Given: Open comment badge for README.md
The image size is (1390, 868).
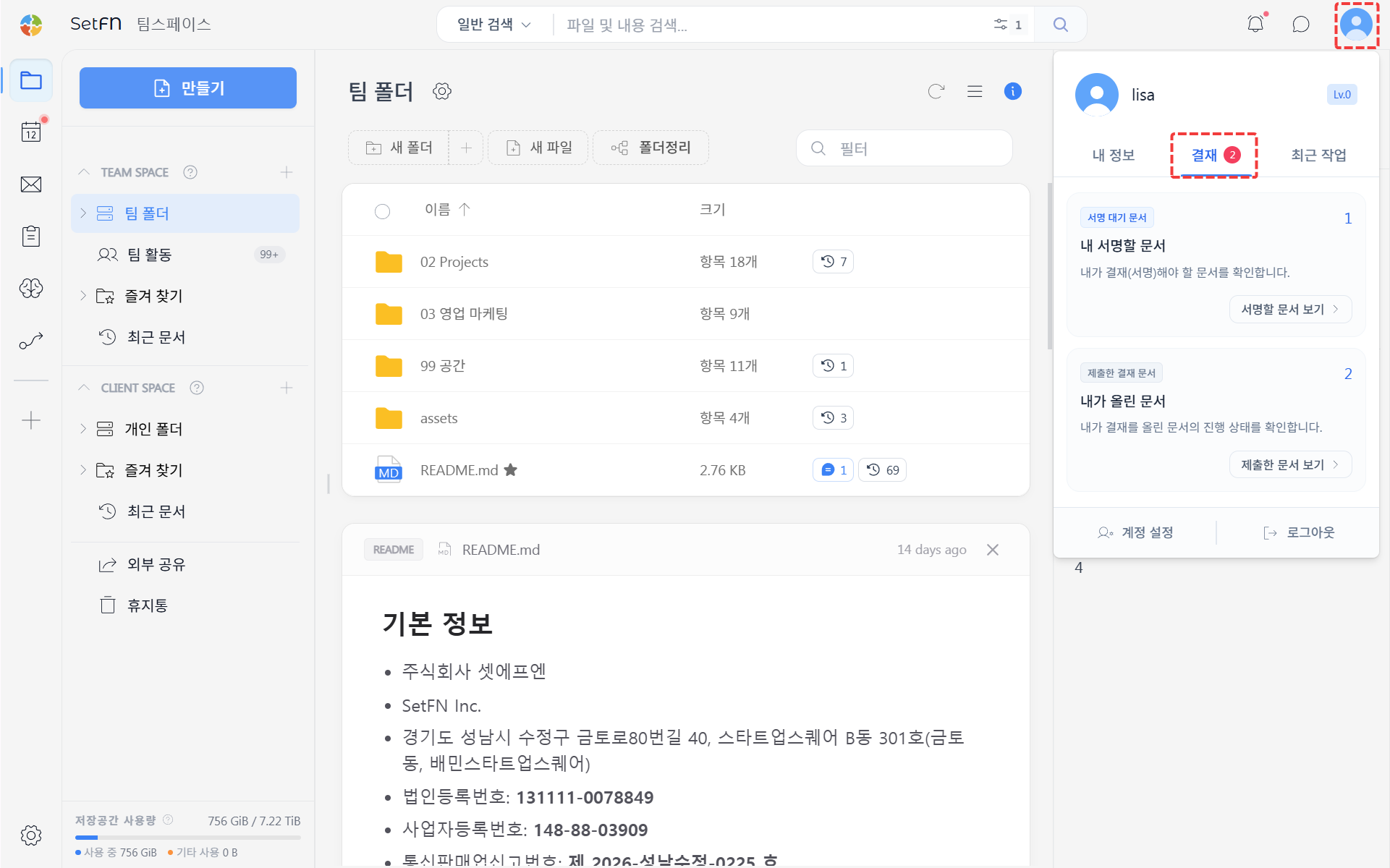Looking at the screenshot, I should [x=834, y=470].
